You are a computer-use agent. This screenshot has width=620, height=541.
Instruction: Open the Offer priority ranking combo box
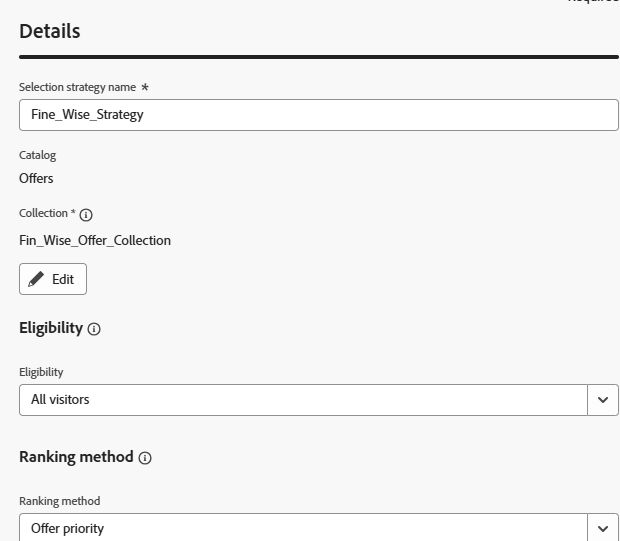pyautogui.click(x=303, y=527)
